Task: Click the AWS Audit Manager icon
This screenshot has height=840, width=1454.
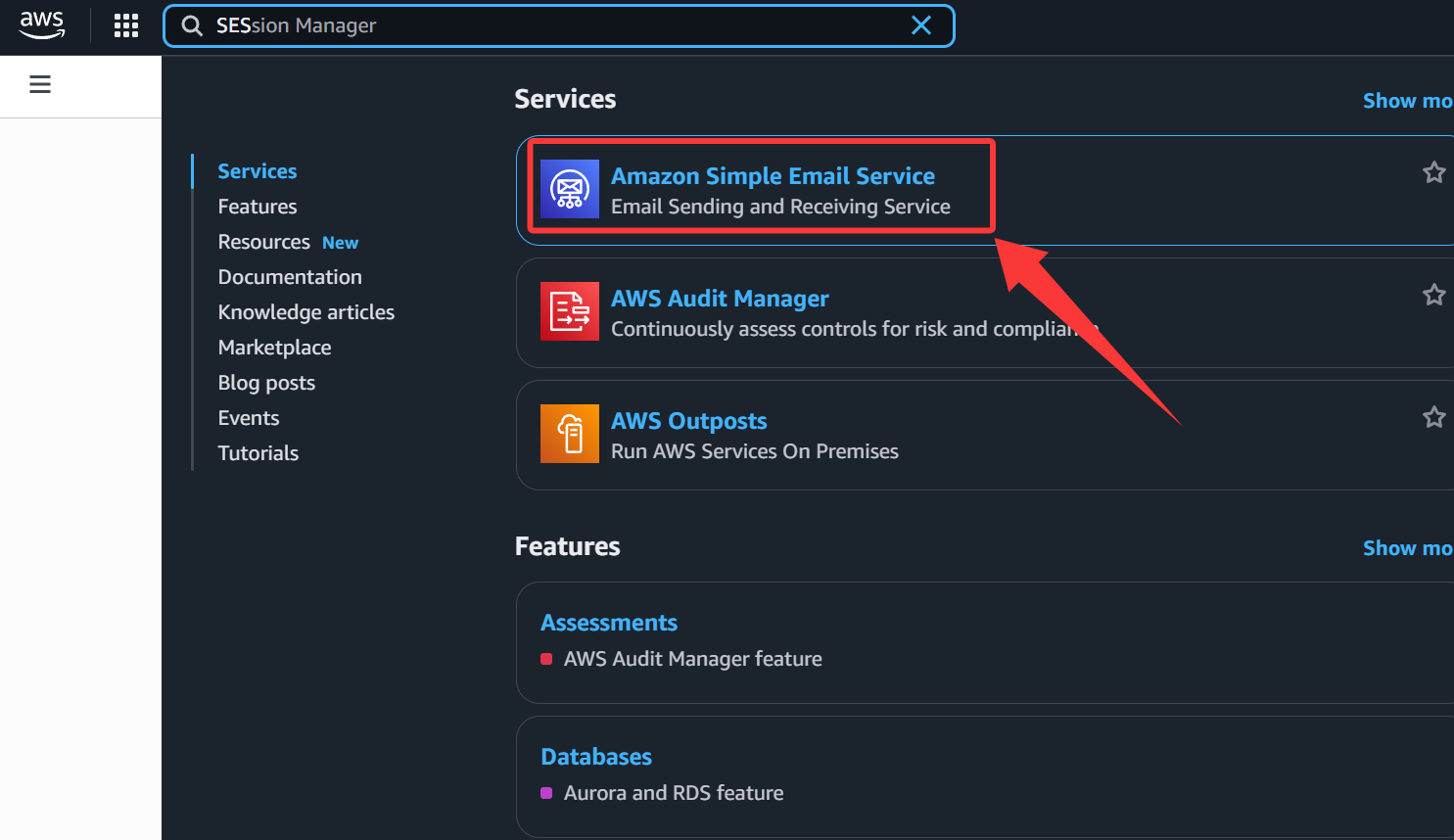Action: pos(570,311)
